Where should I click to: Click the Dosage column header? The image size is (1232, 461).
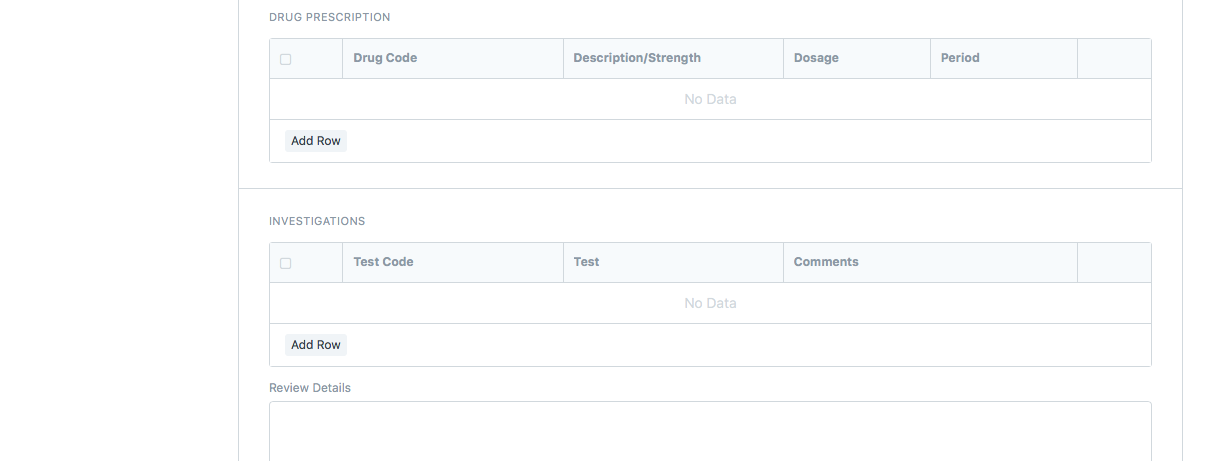(816, 58)
